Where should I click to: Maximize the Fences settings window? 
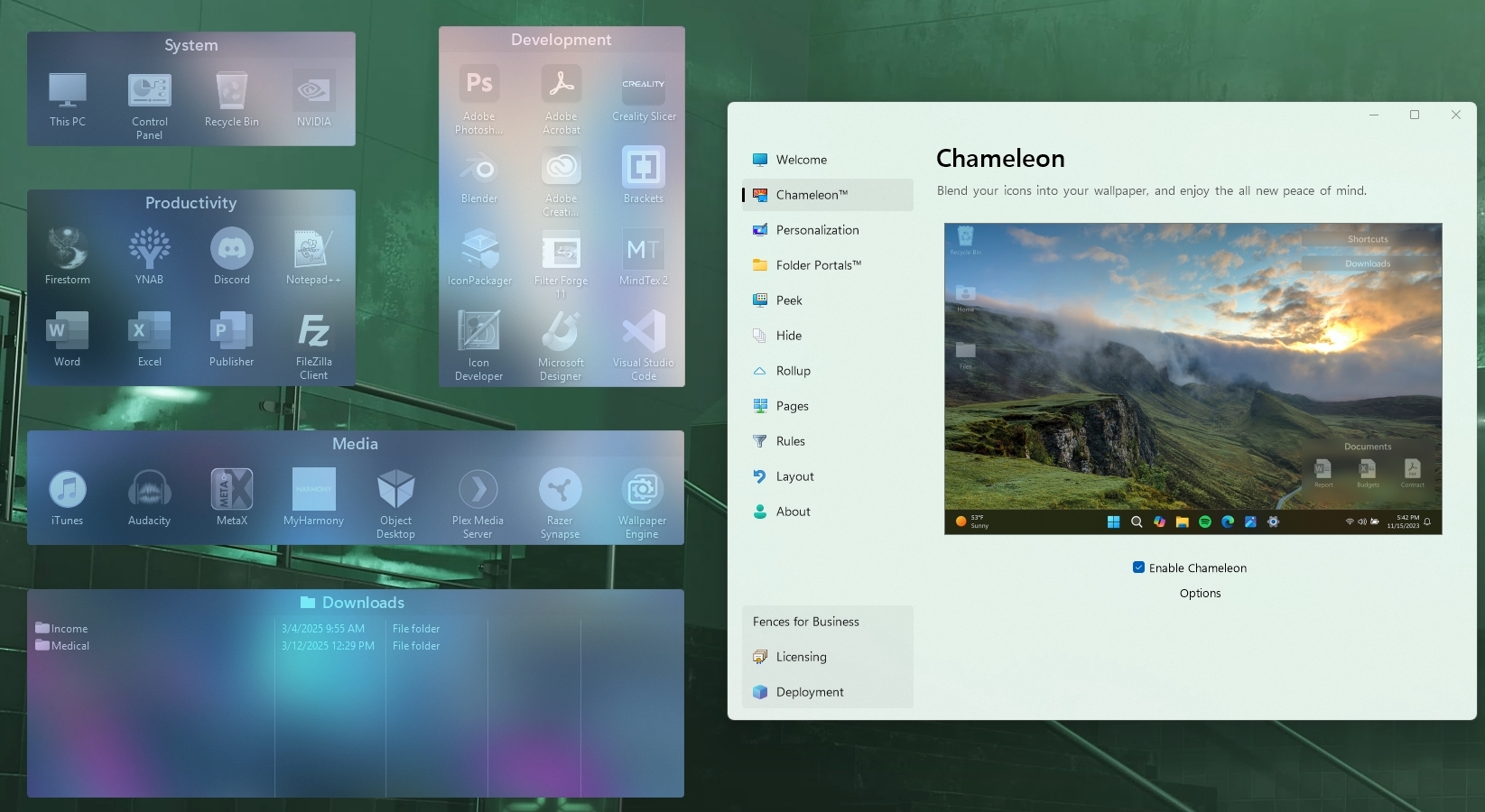1415,115
